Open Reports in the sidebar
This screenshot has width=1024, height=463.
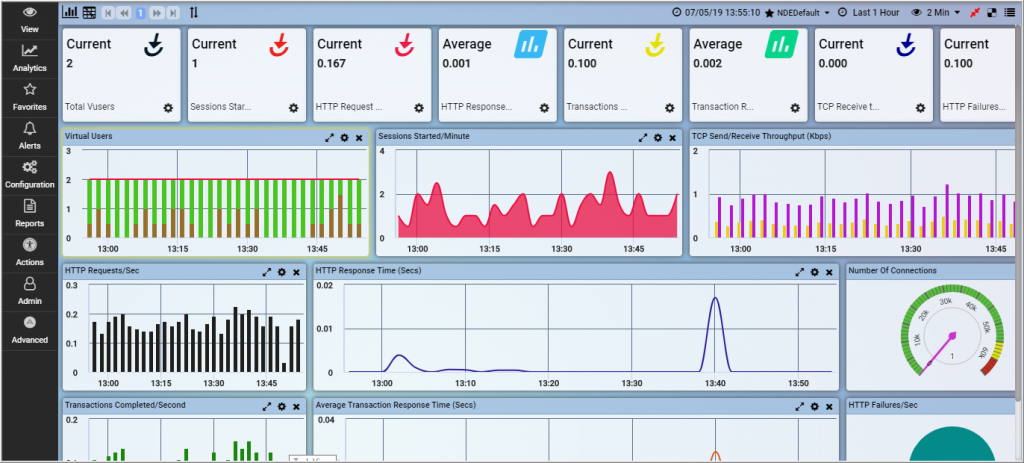point(29,214)
